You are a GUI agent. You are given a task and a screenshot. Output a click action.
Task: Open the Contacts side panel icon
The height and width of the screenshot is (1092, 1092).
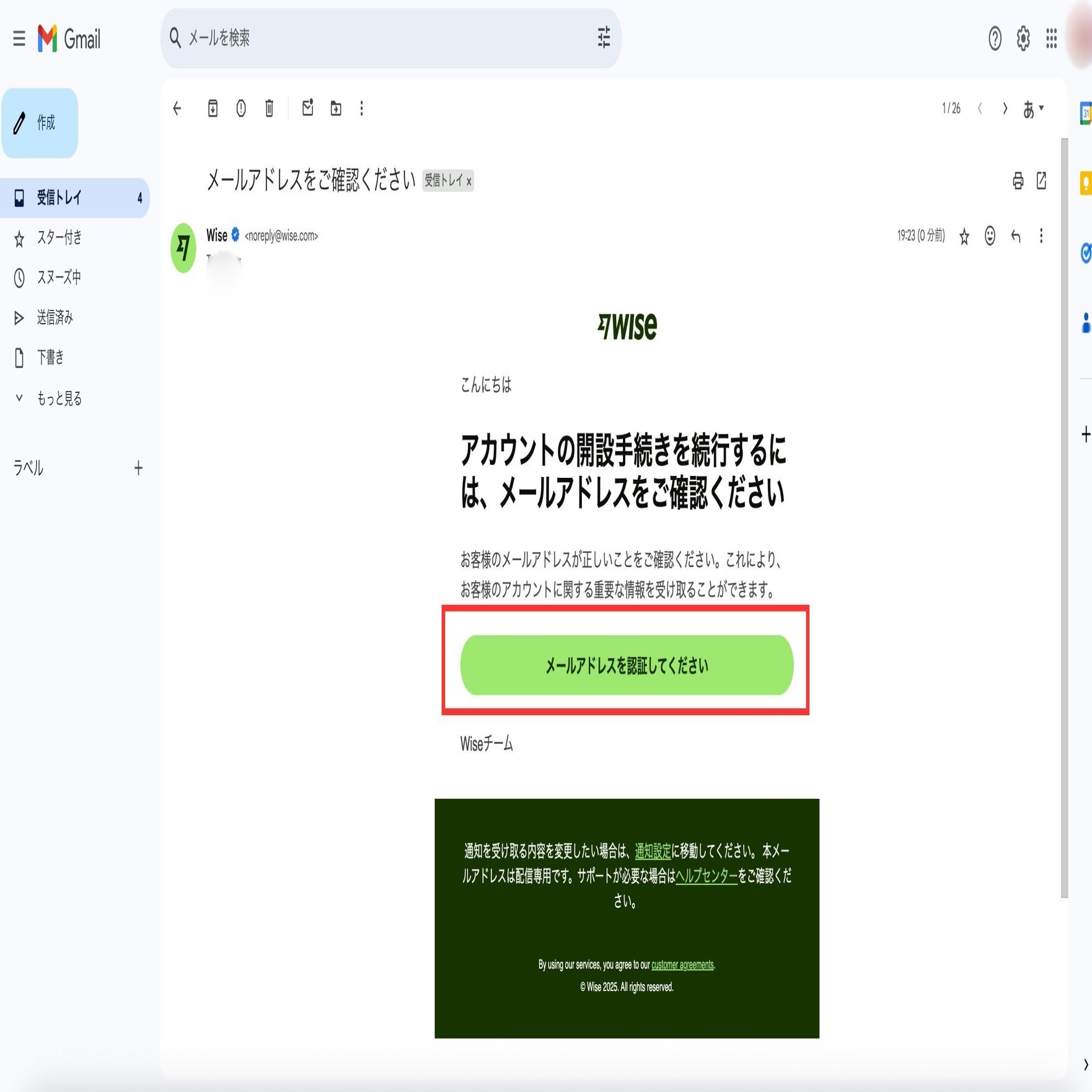1086,322
